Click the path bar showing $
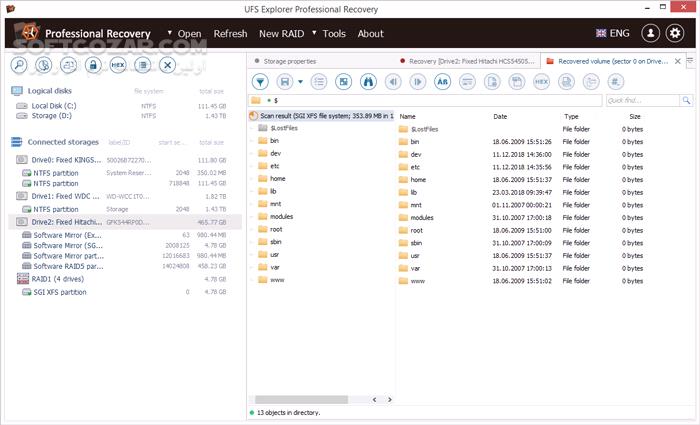 click(425, 100)
